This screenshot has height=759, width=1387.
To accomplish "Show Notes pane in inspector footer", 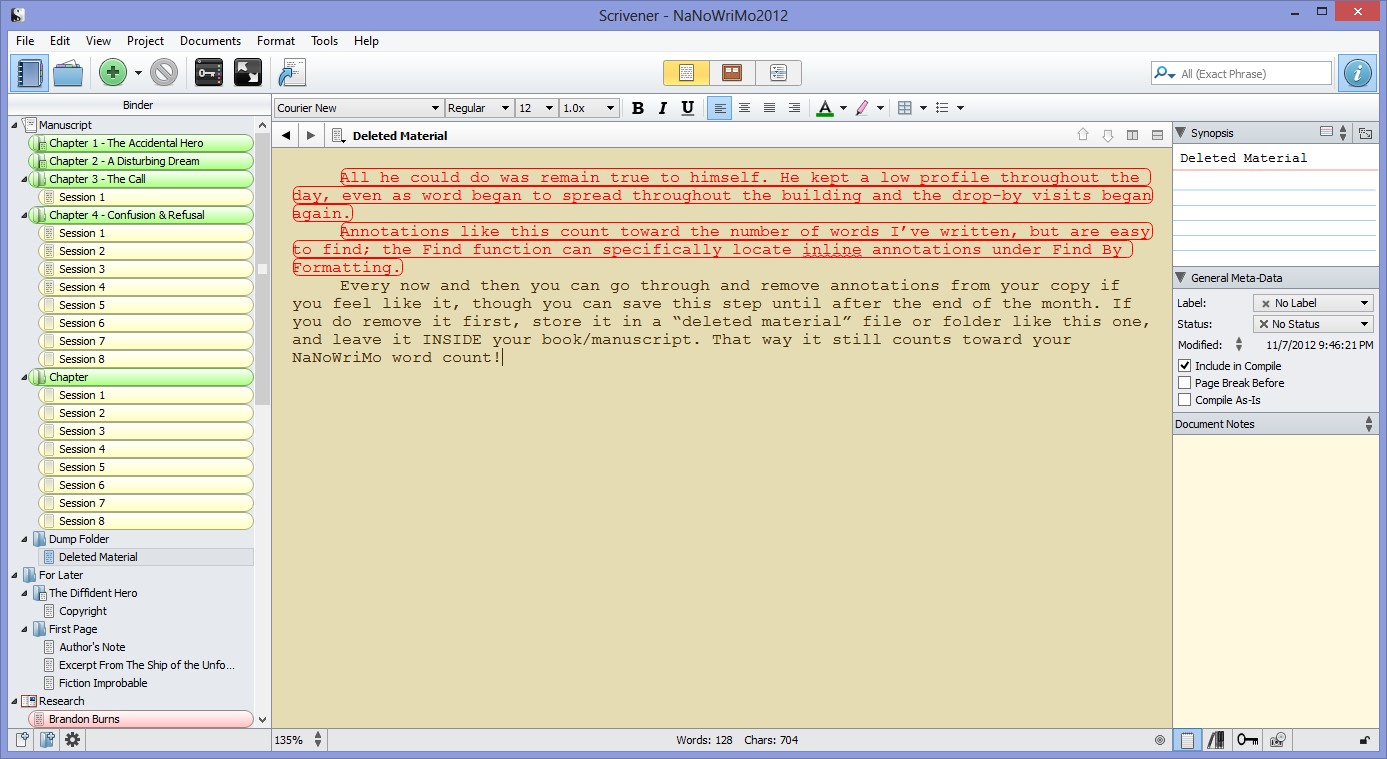I will pos(1187,740).
